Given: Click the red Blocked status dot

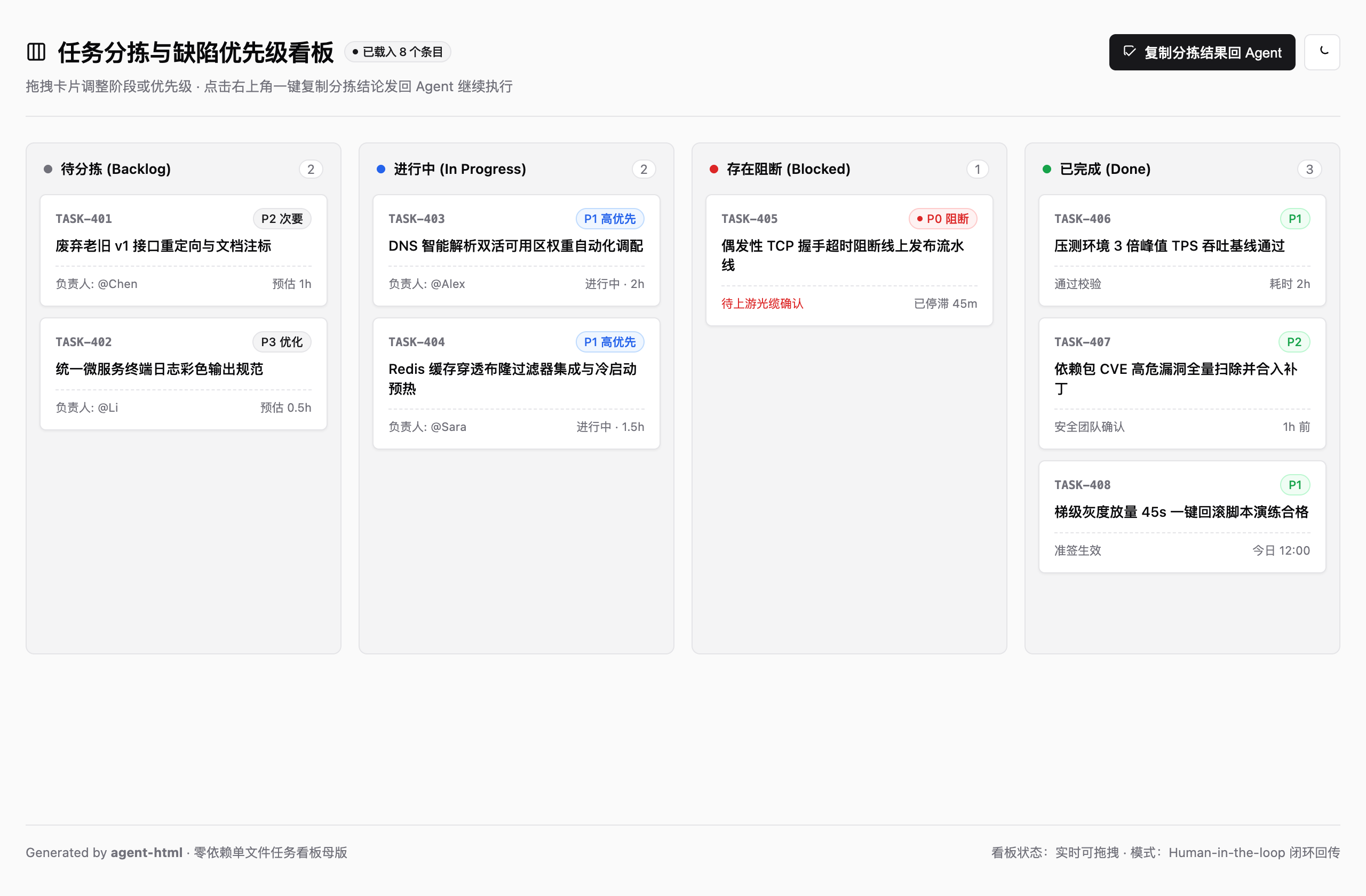Looking at the screenshot, I should [714, 169].
